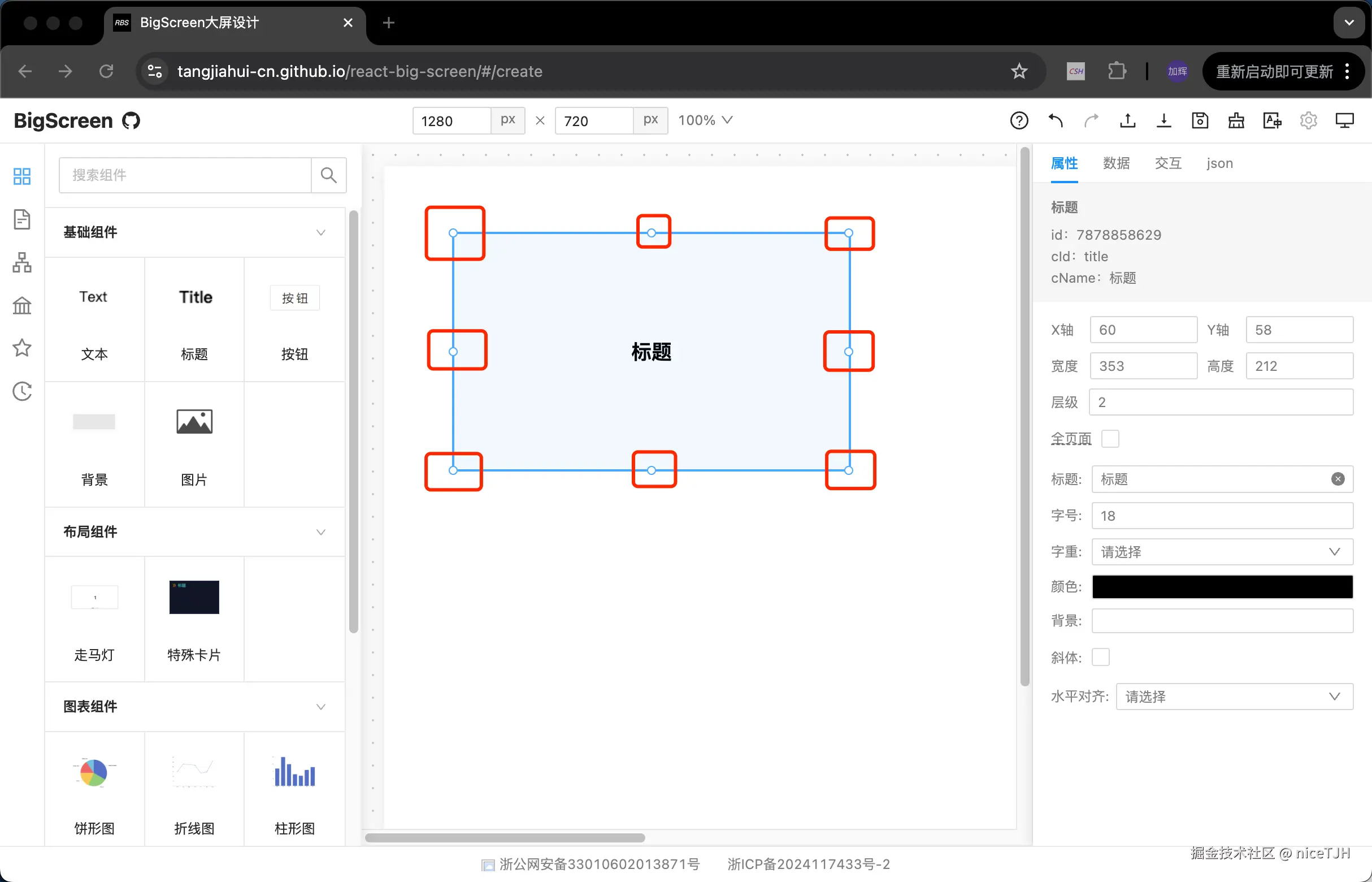Click the save disk icon in toolbar
The height and width of the screenshot is (882, 1372).
(1200, 120)
